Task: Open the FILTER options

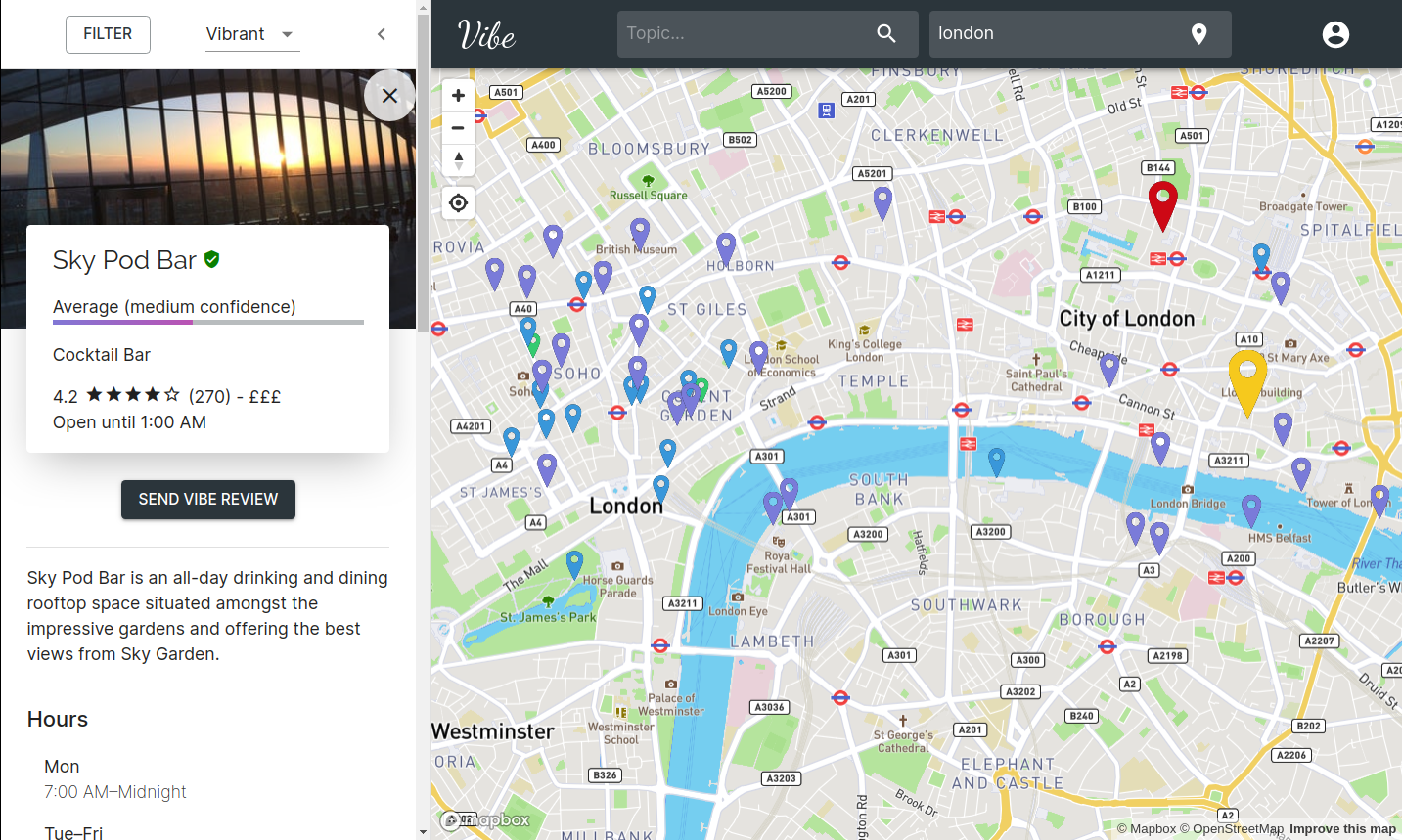Action: pyautogui.click(x=108, y=34)
